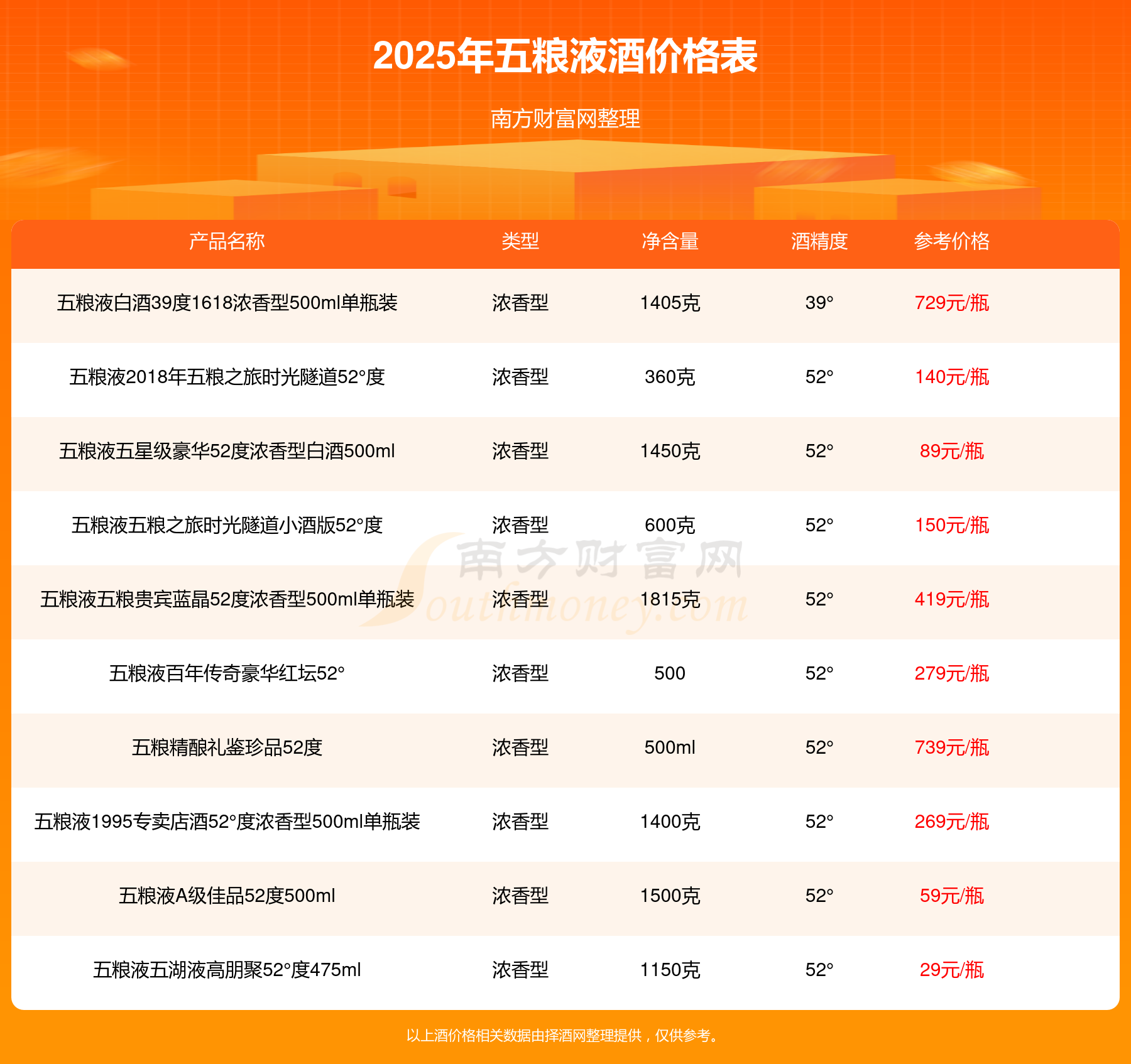The width and height of the screenshot is (1131, 1064).
Task: Select the price "279元/瓶"
Action: 952,673
